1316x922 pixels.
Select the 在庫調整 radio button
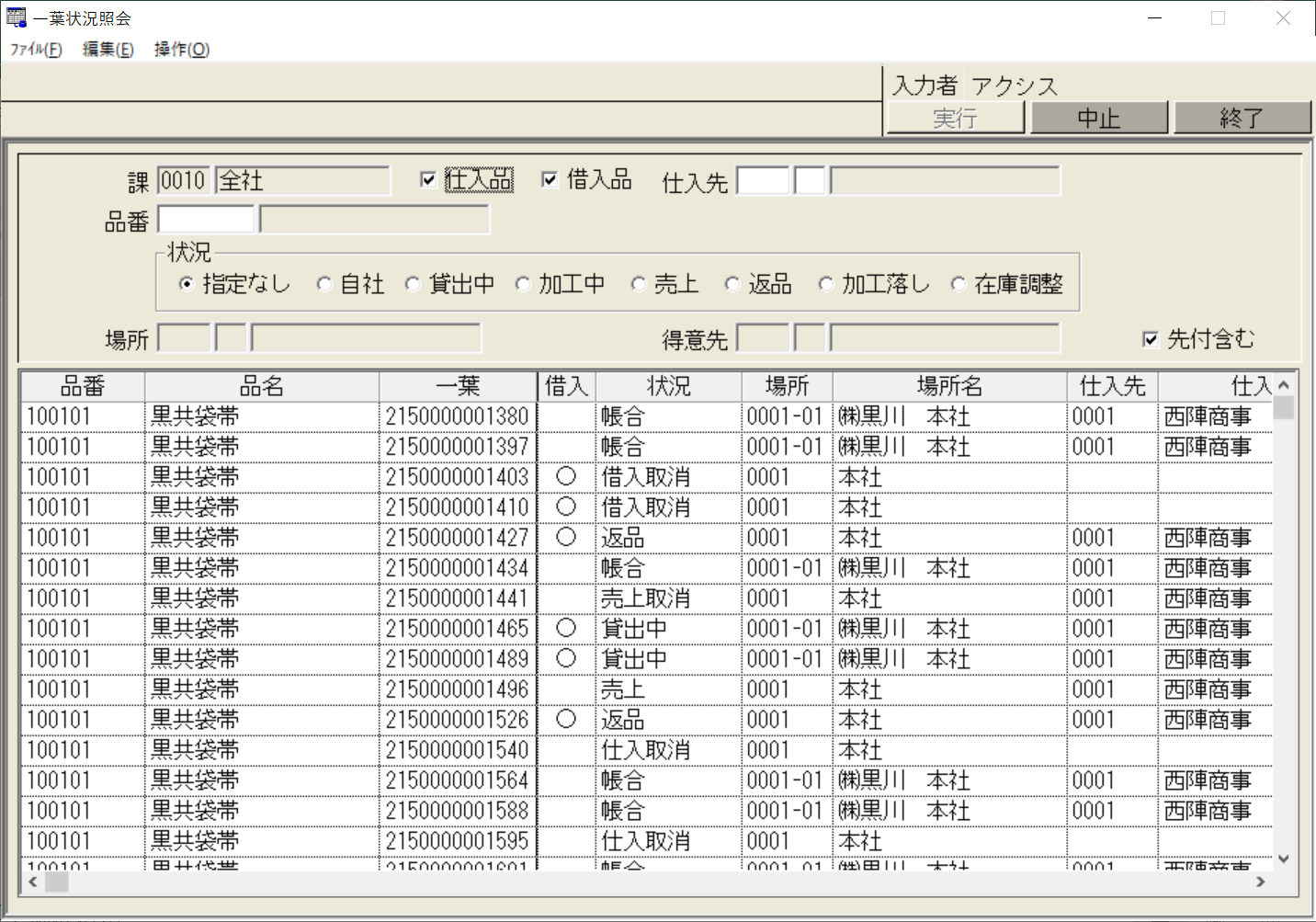point(959,285)
